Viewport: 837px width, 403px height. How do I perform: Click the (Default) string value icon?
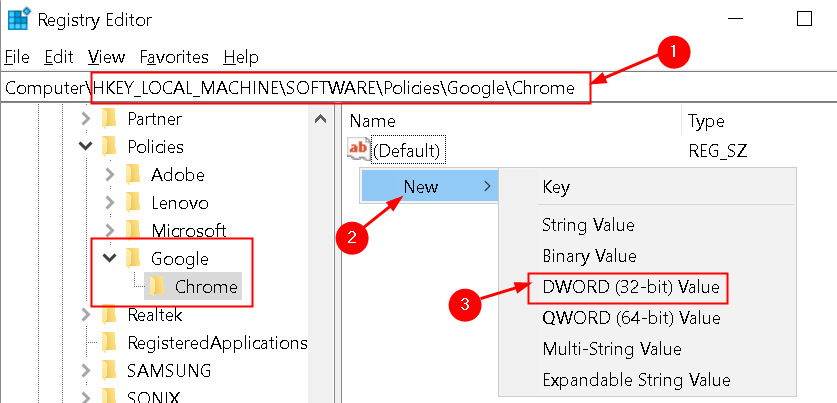pos(357,151)
